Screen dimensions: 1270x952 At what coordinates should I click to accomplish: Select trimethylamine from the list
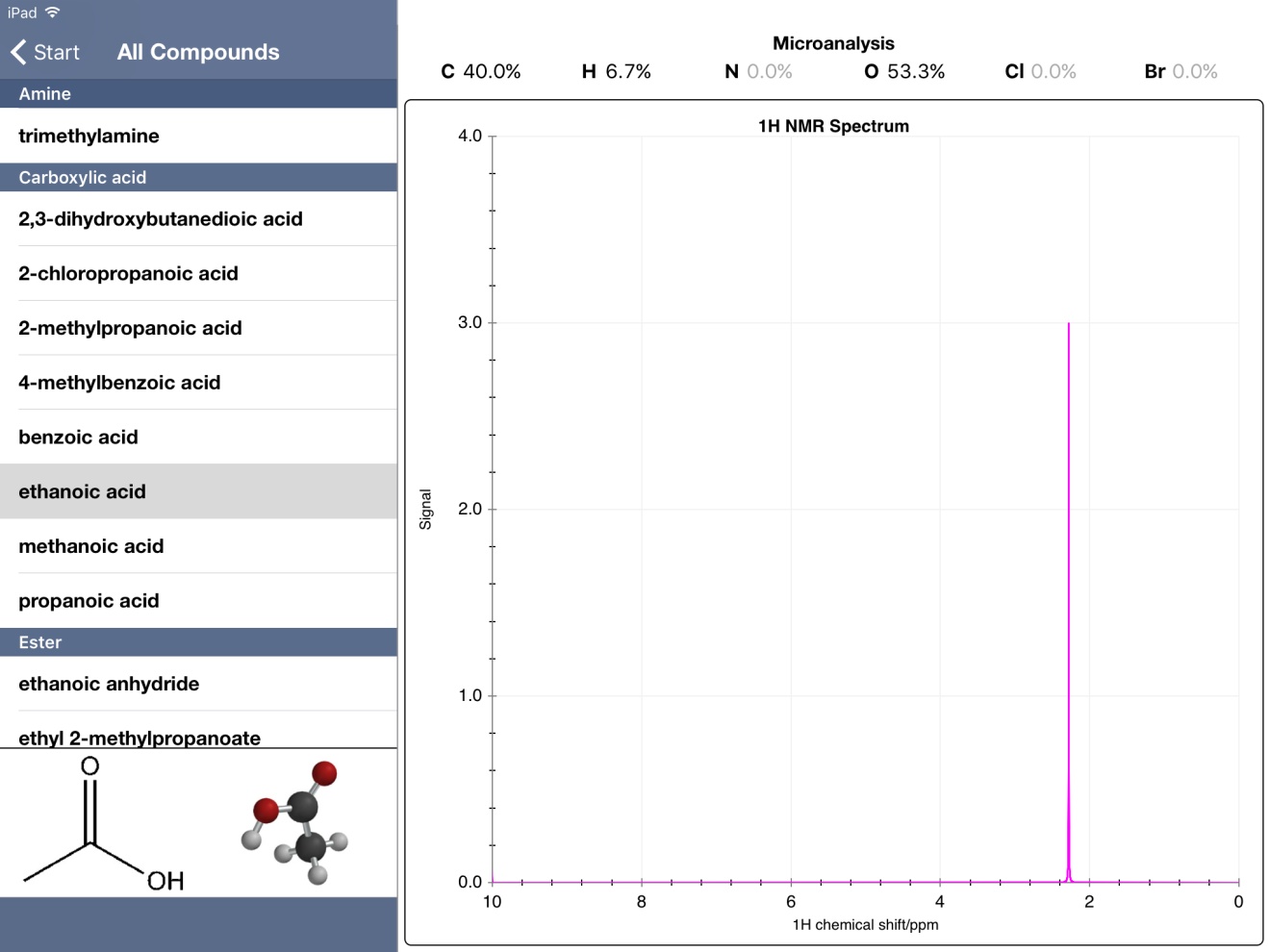pos(89,136)
